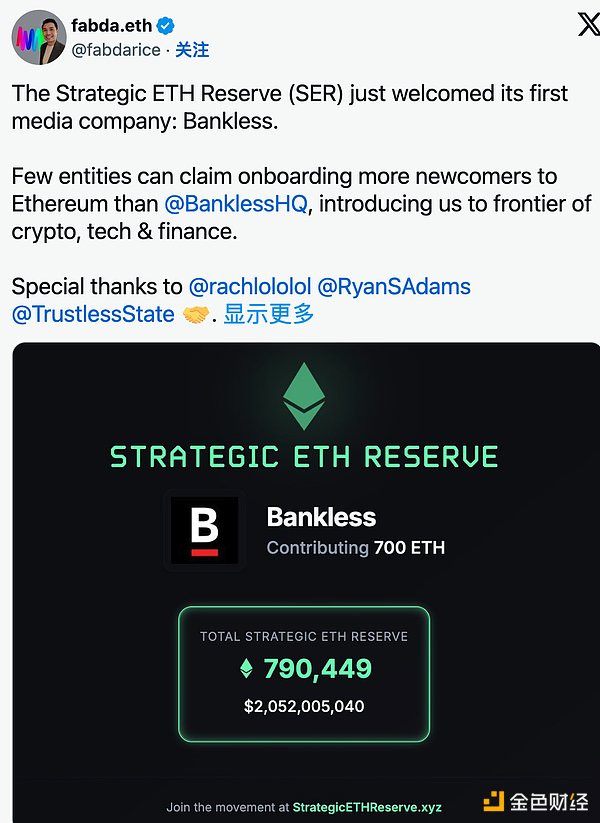Open the @RyanSAdams mention

point(397,286)
